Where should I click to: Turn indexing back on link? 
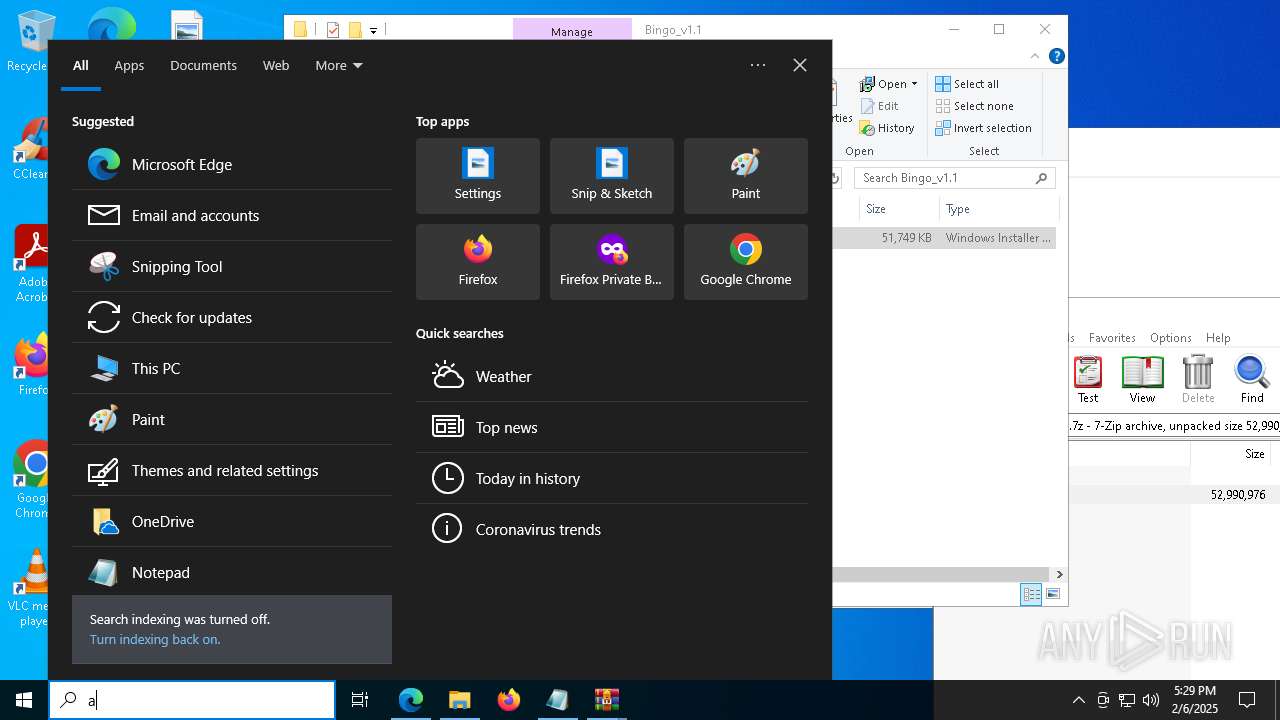click(155, 639)
